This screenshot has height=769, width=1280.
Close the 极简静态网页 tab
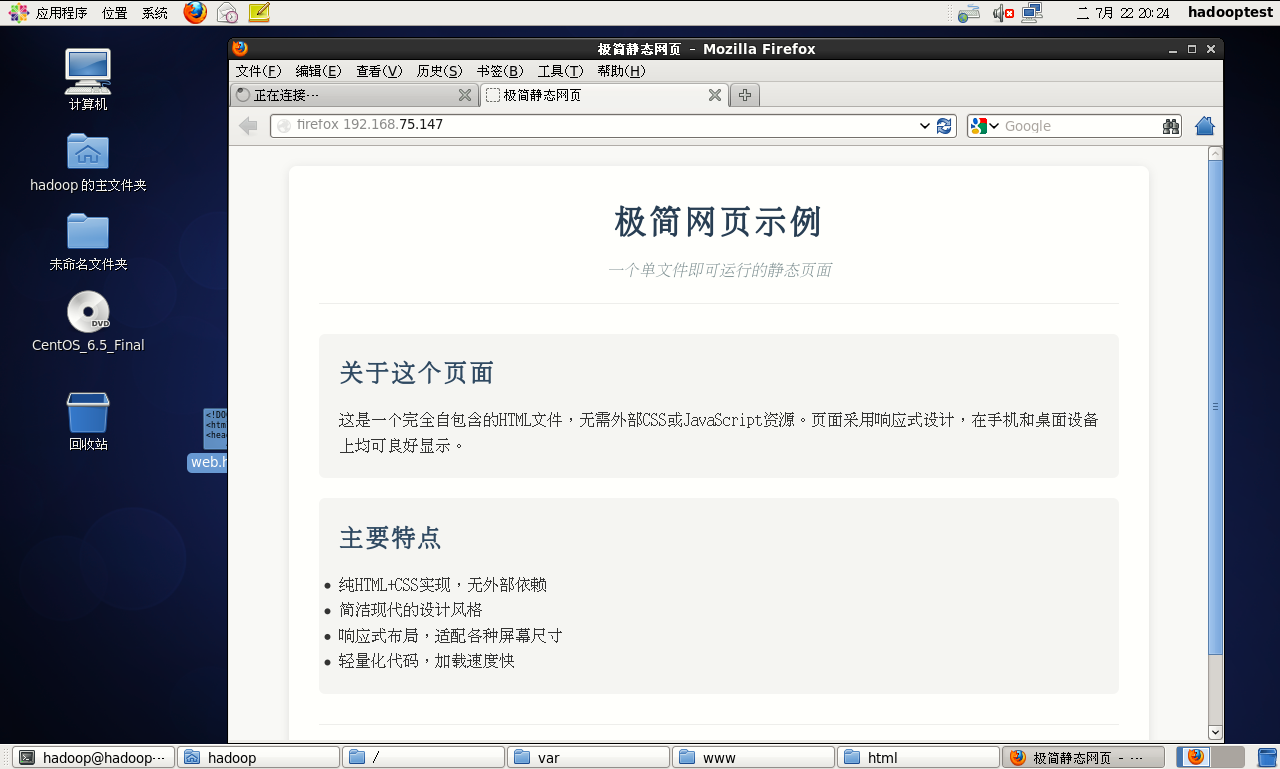tap(715, 95)
